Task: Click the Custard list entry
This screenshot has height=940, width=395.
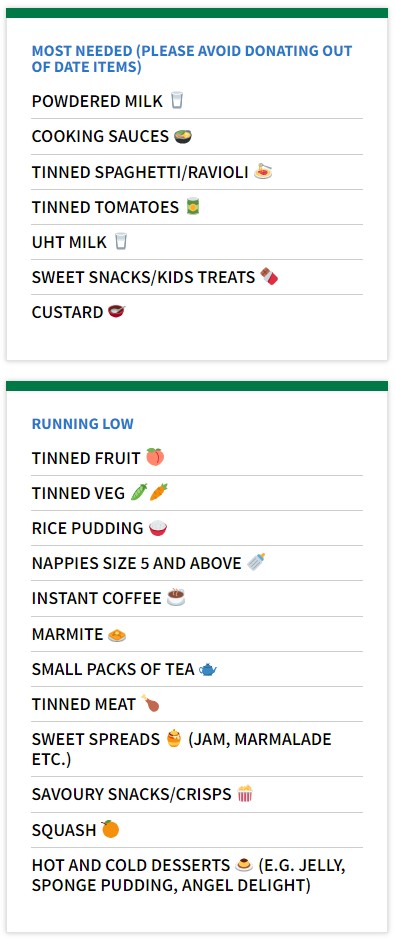Action: pyautogui.click(x=197, y=312)
